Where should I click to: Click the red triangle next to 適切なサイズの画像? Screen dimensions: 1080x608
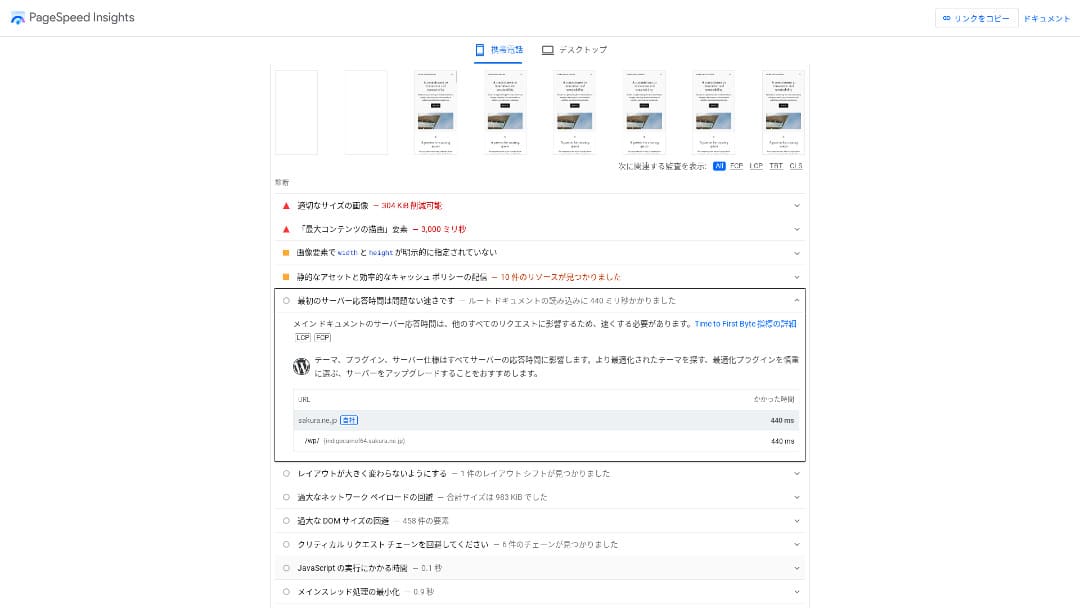pyautogui.click(x=286, y=205)
